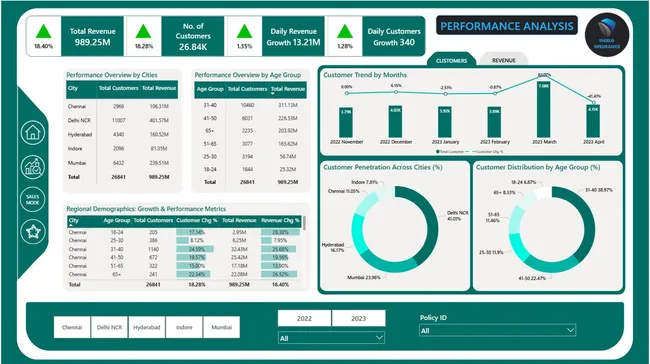This screenshot has width=650, height=364.
Task: Sort regional table by Revenue Chg % header
Action: 280,220
